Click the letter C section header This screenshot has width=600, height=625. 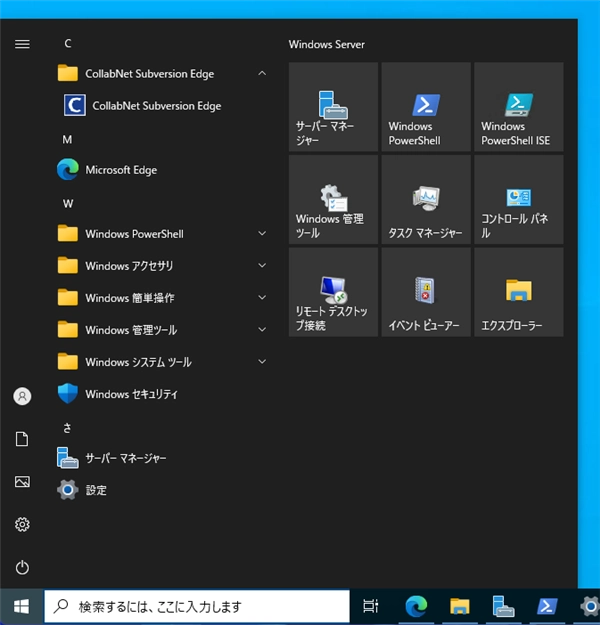pos(68,43)
